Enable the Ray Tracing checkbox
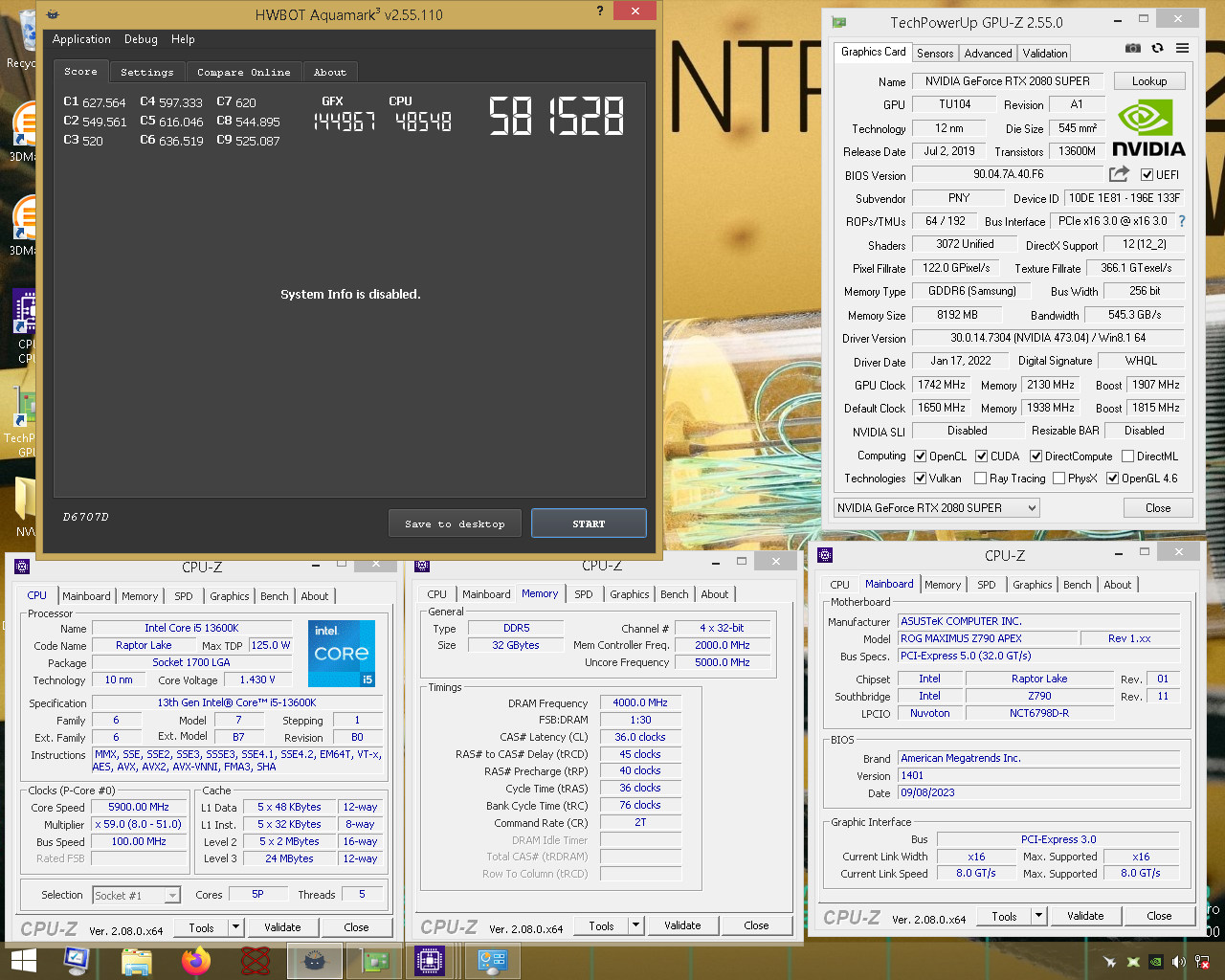 (x=980, y=479)
